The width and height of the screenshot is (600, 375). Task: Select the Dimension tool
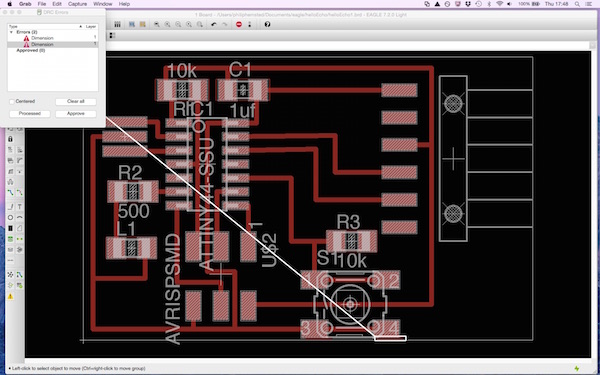click(x=10, y=261)
